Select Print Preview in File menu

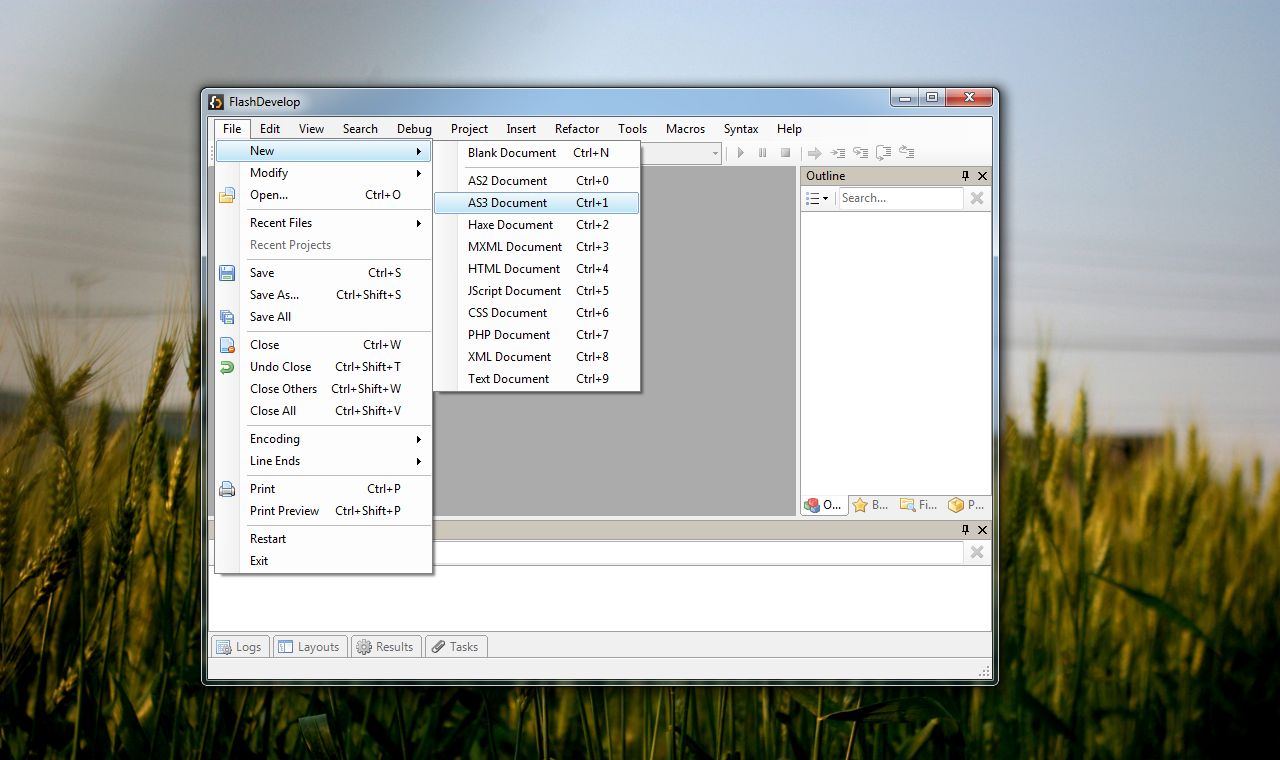click(324, 511)
